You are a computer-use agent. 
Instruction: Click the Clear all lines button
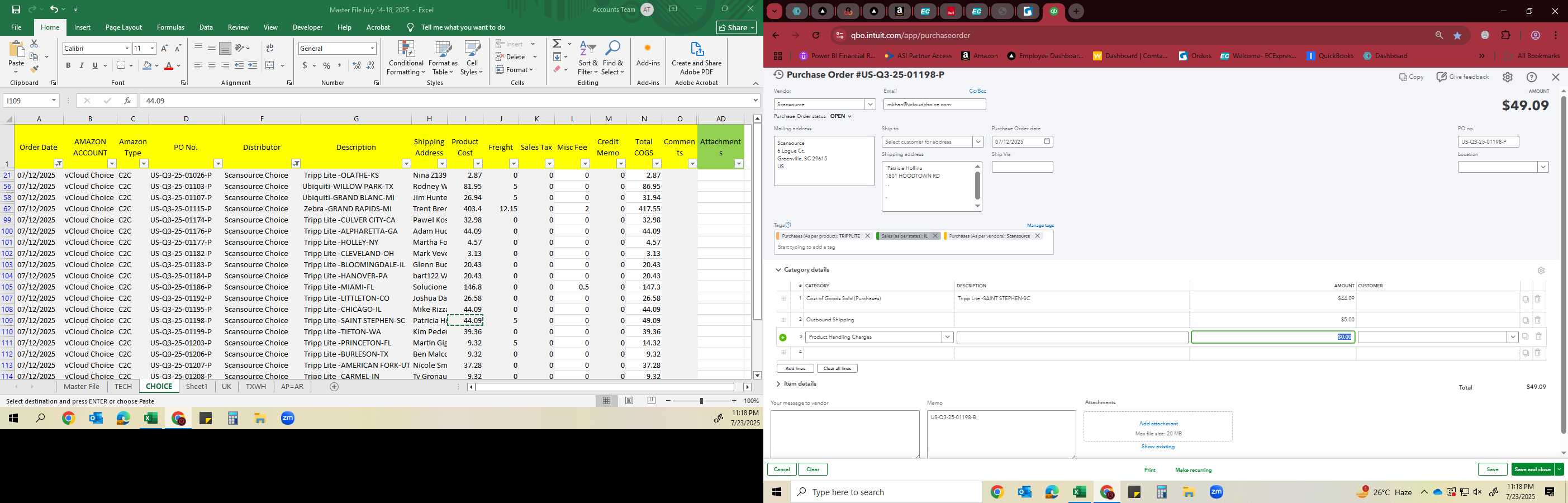[x=837, y=368]
